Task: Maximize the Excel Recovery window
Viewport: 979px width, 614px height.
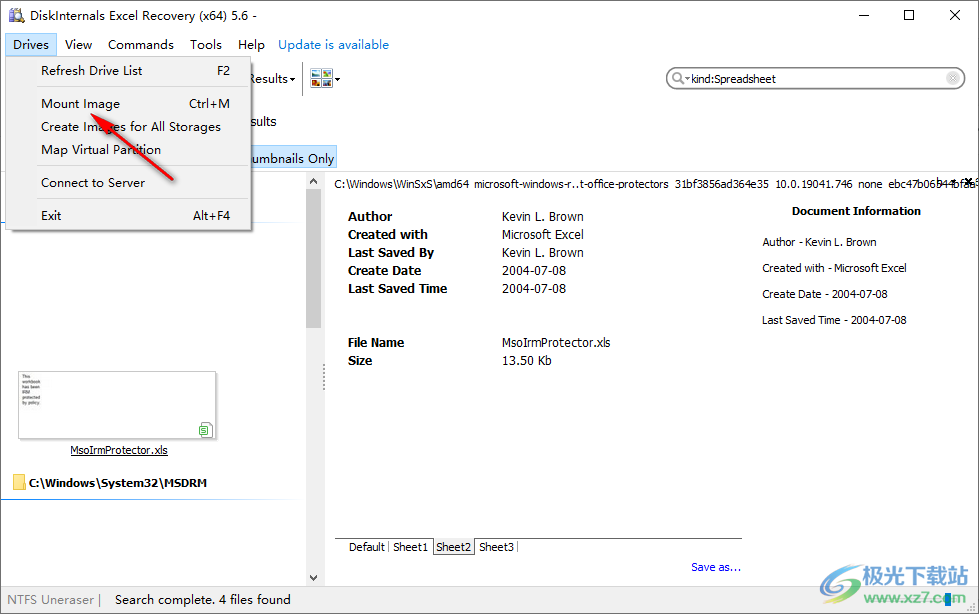Action: point(909,15)
